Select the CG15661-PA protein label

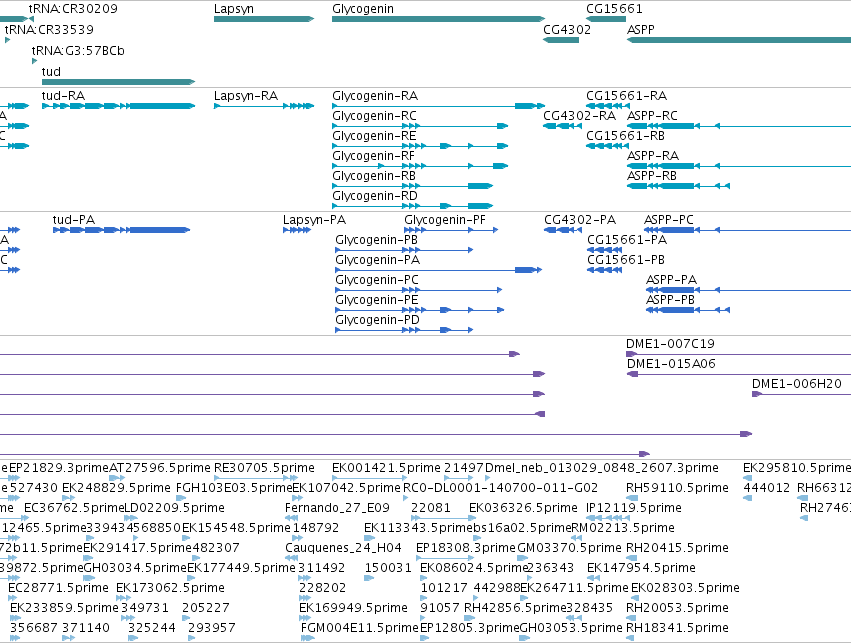coord(627,240)
